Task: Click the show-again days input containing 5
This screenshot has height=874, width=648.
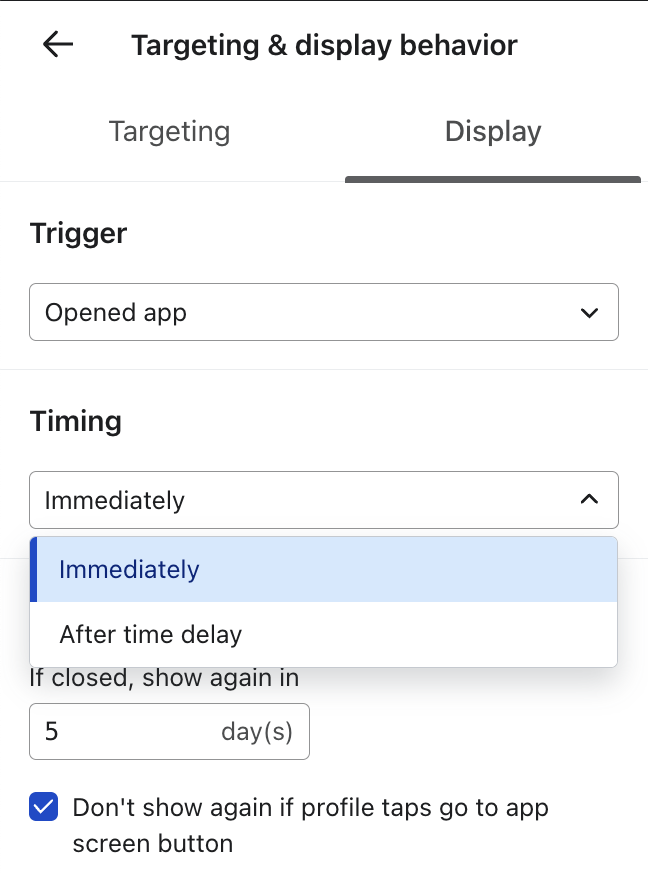Action: (120, 732)
